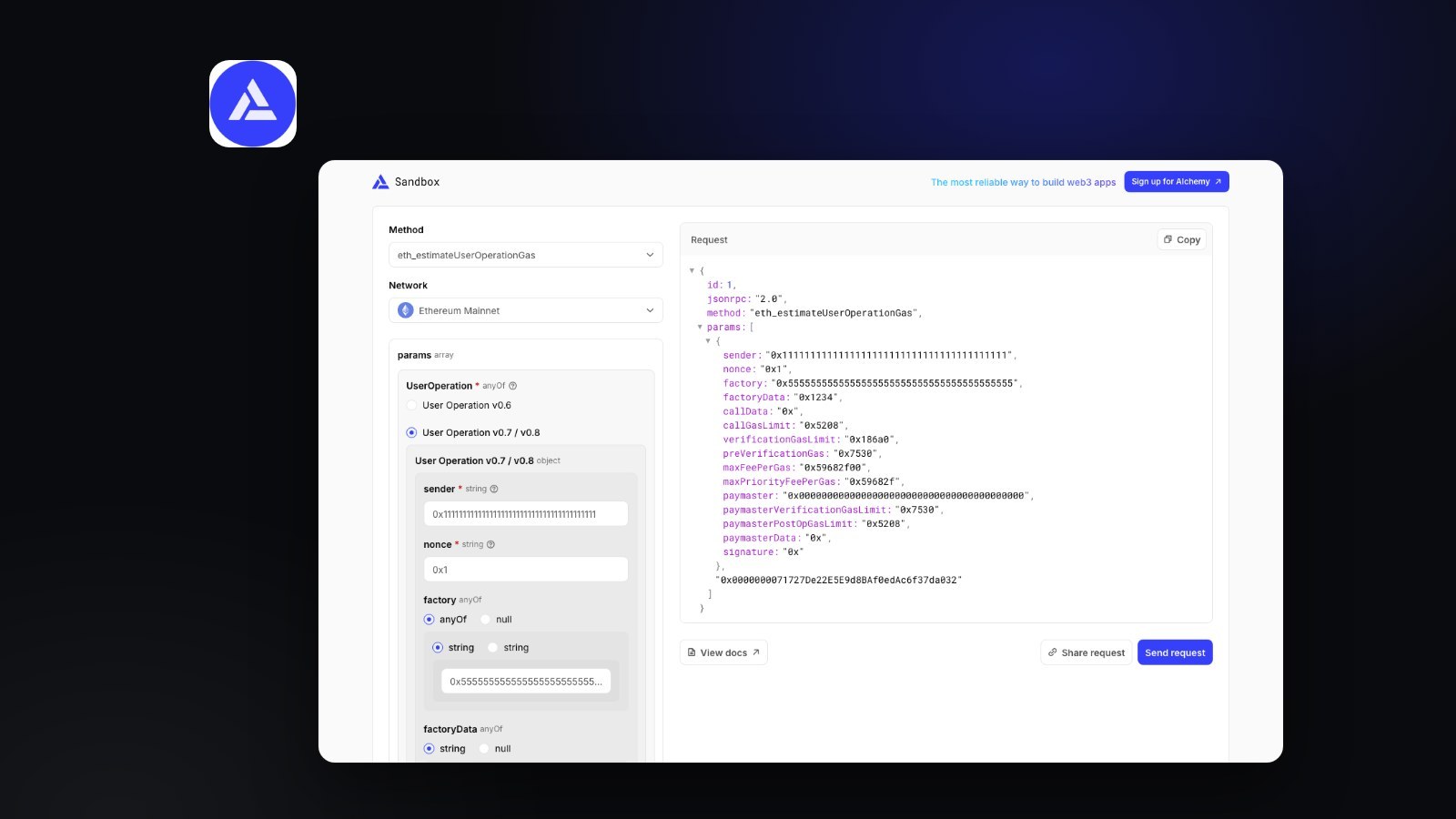Click the params array label
The width and height of the screenshot is (1456, 819).
coord(425,355)
